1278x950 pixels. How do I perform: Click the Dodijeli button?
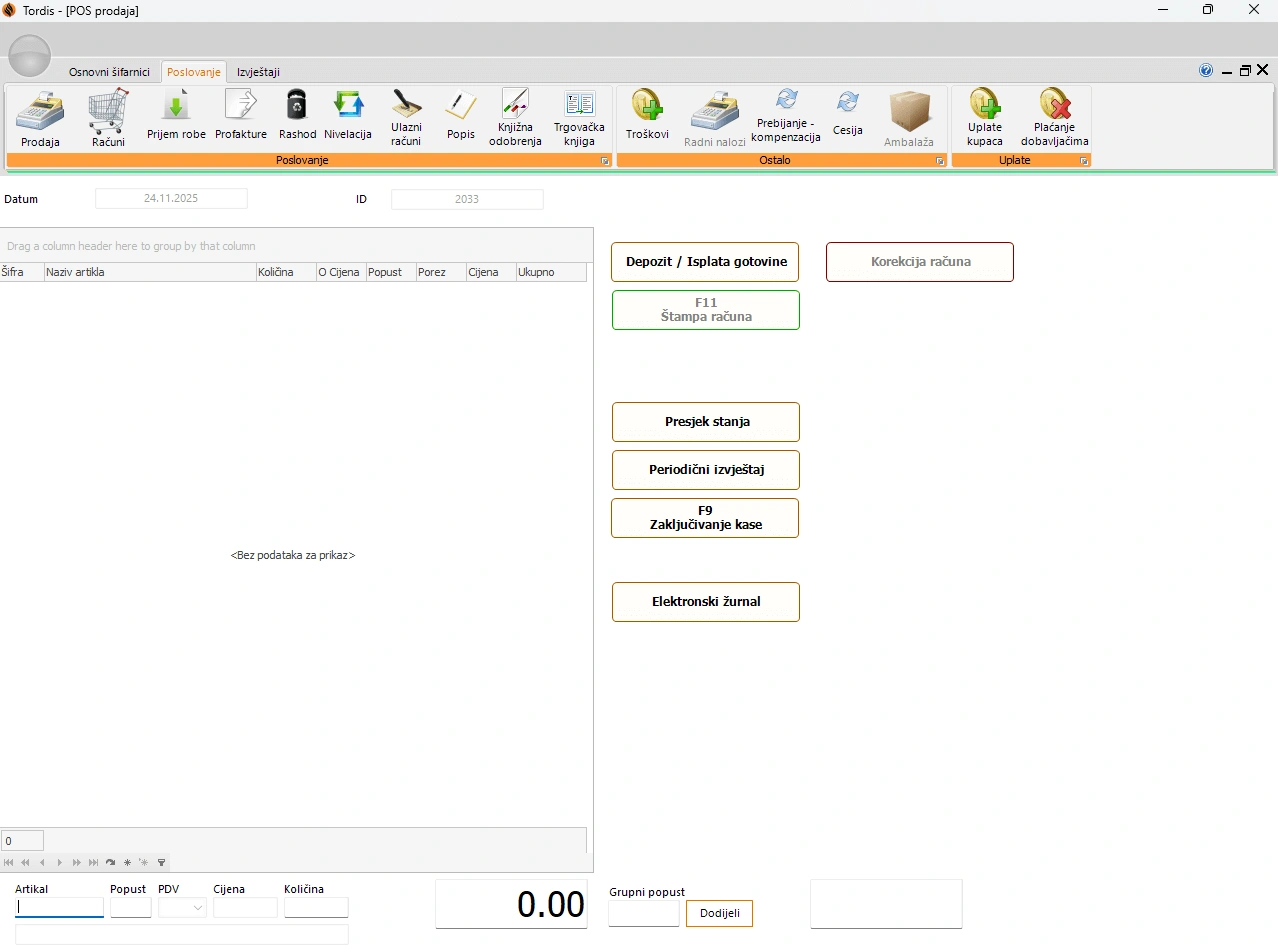tap(719, 914)
